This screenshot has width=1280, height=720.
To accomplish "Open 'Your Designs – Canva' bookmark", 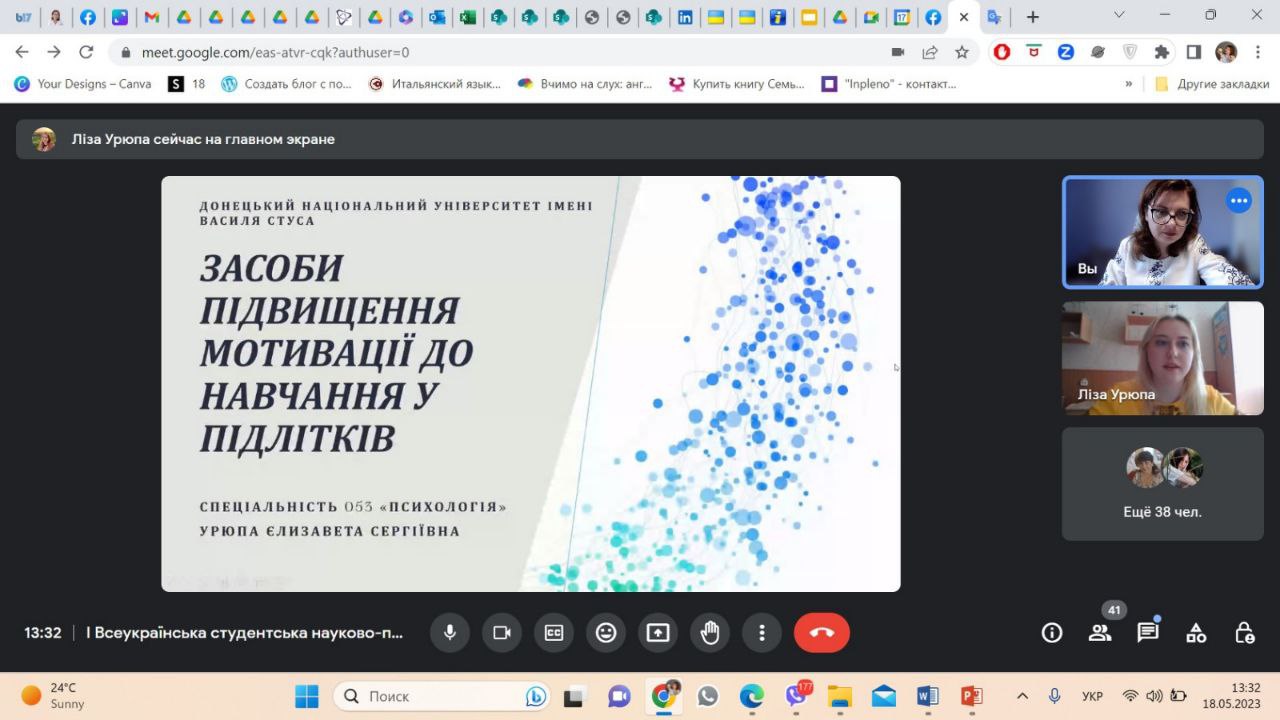I will click(x=83, y=84).
